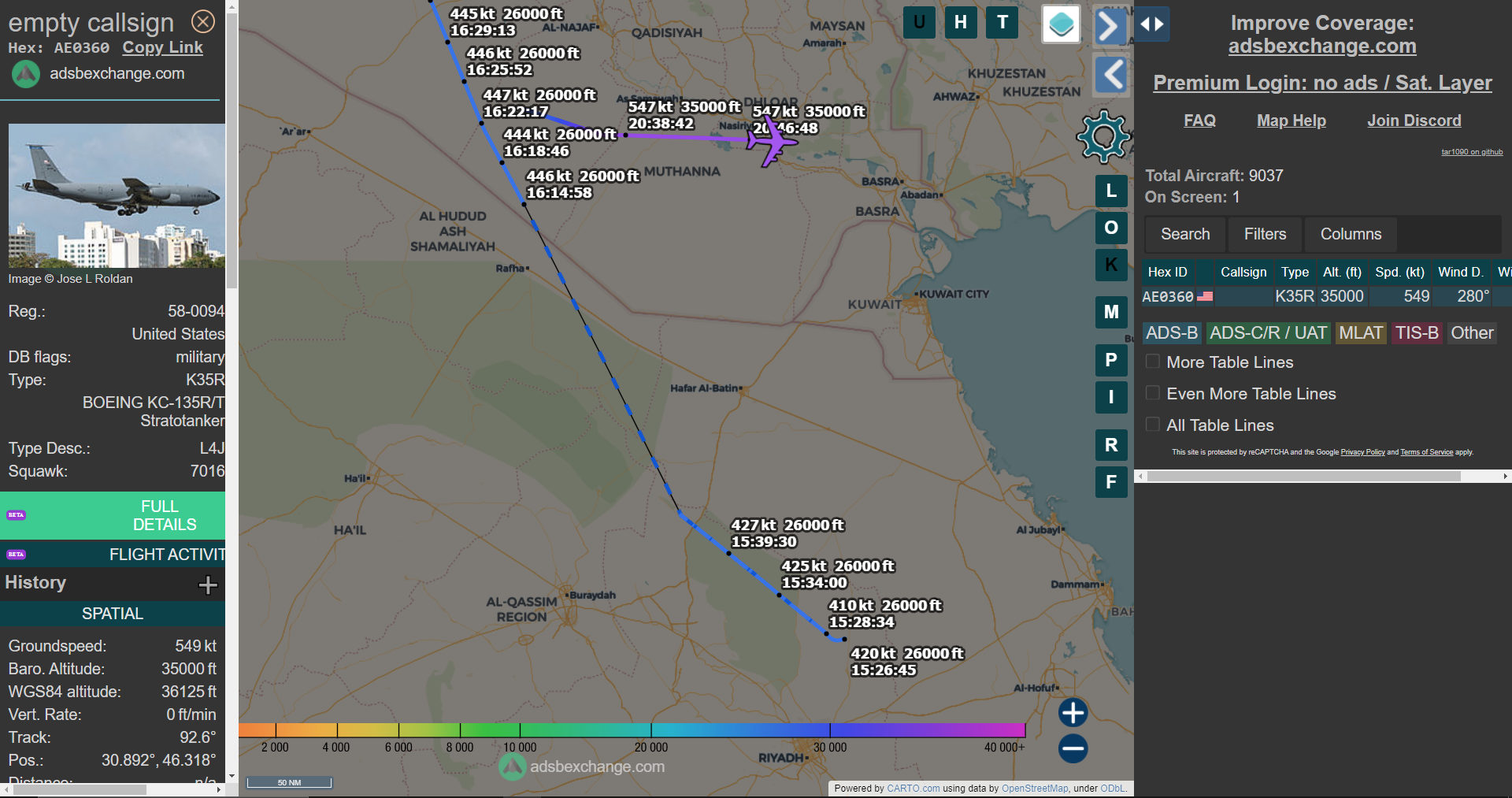The image size is (1512, 798).
Task: Zoom out the map with the minus button
Action: 1073,748
